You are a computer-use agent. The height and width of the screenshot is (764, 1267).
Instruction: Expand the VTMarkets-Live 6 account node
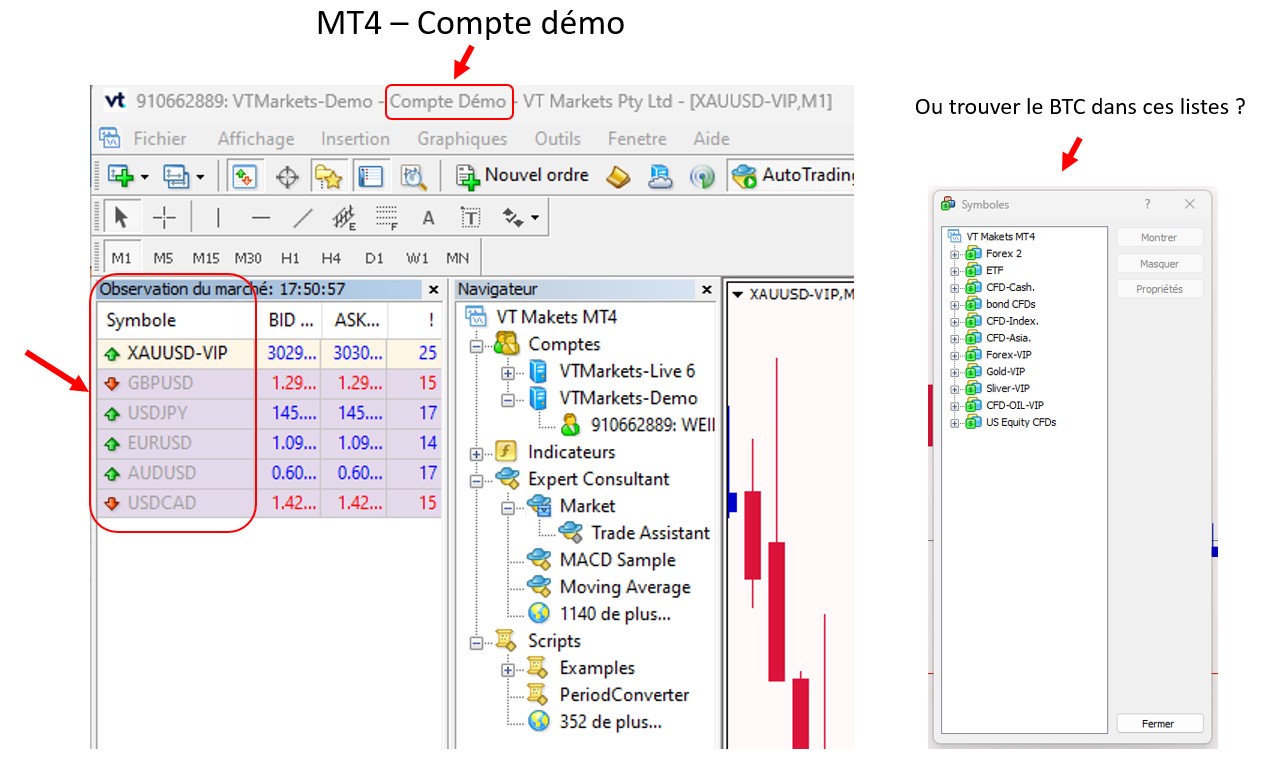pos(508,372)
